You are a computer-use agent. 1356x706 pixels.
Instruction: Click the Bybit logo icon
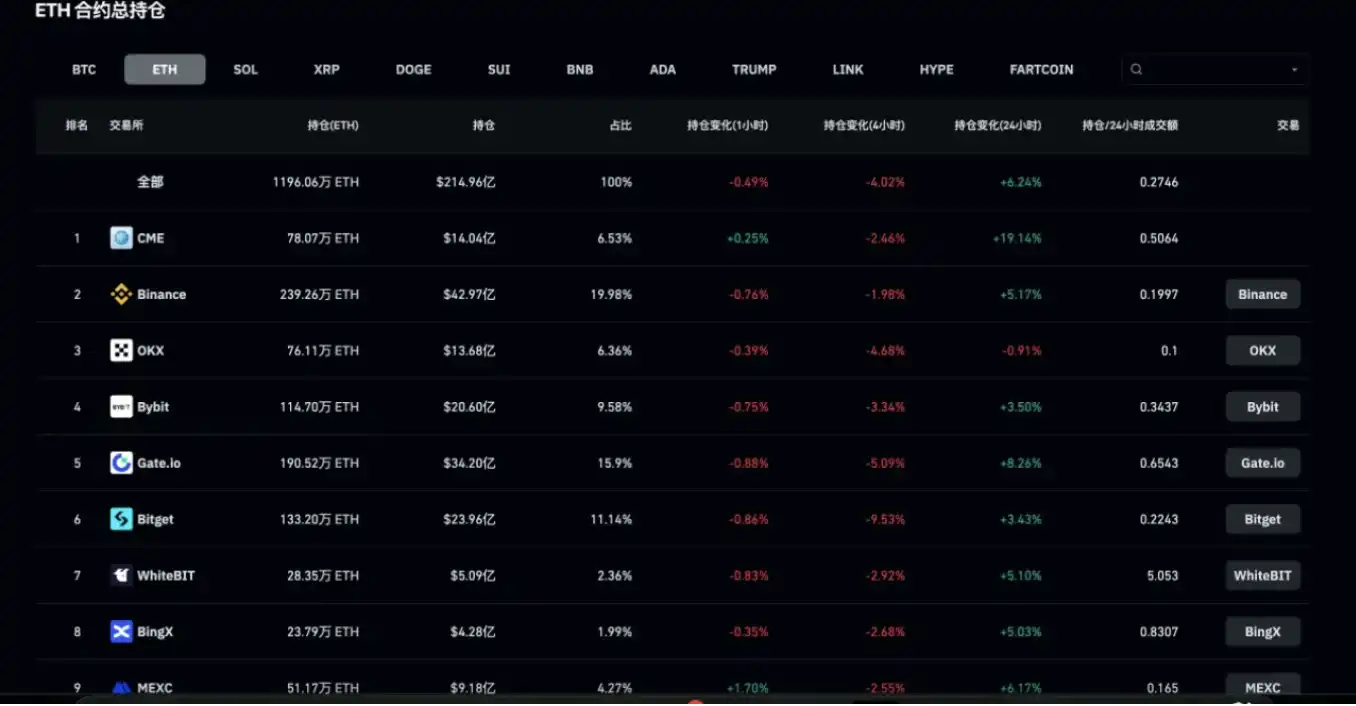click(121, 407)
